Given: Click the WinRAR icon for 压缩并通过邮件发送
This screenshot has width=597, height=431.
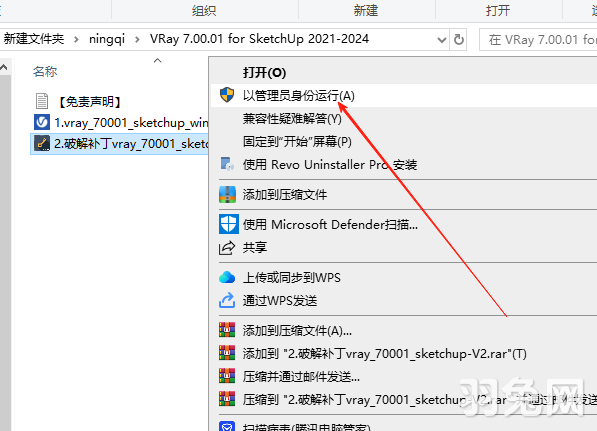Looking at the screenshot, I should [227, 376].
